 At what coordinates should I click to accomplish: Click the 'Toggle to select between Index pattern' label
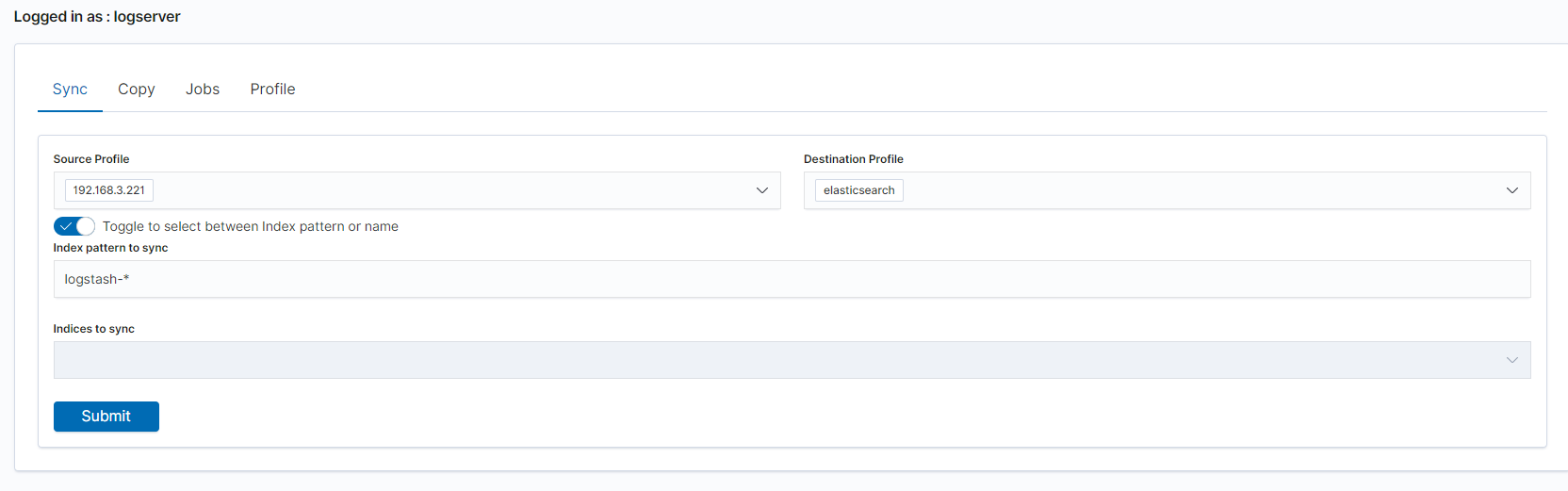(x=250, y=226)
